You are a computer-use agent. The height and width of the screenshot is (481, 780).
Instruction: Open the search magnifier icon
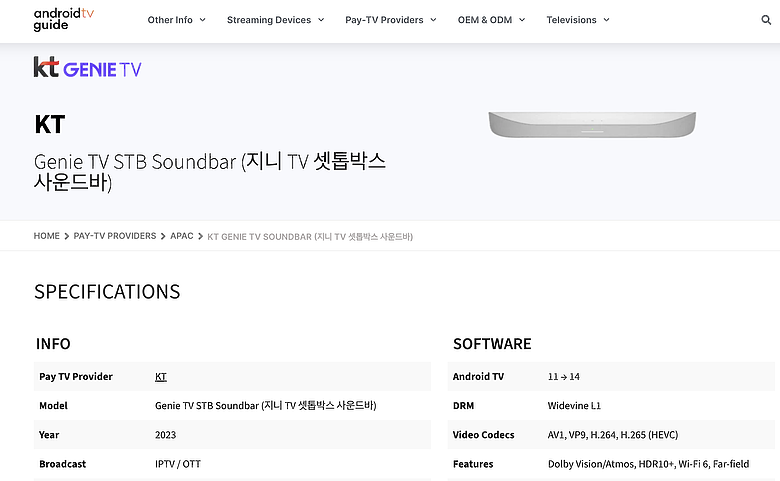click(x=766, y=20)
